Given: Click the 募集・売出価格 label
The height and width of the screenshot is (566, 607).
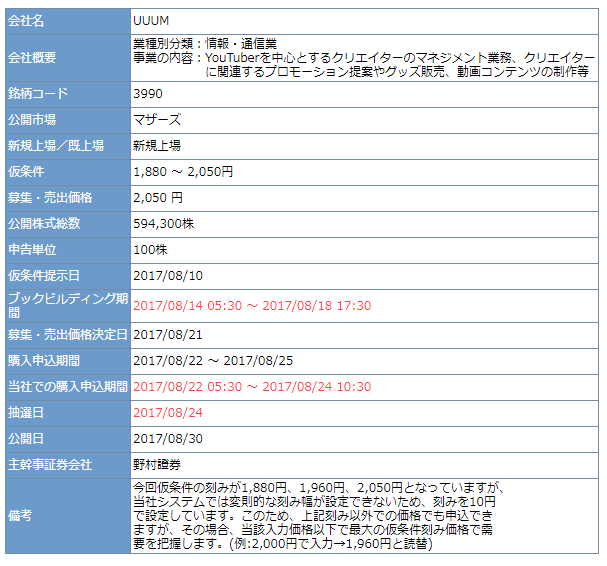Looking at the screenshot, I should (x=50, y=197).
